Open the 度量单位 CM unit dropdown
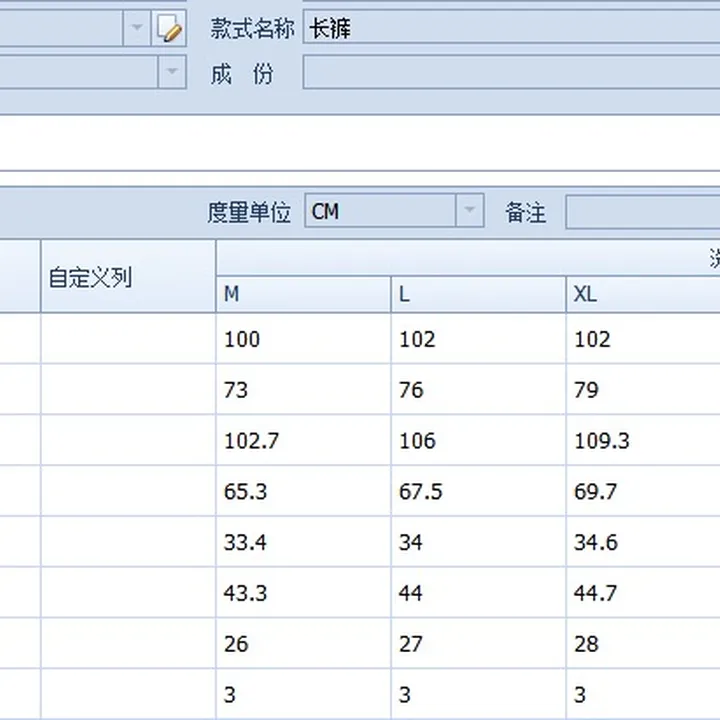 tap(469, 212)
